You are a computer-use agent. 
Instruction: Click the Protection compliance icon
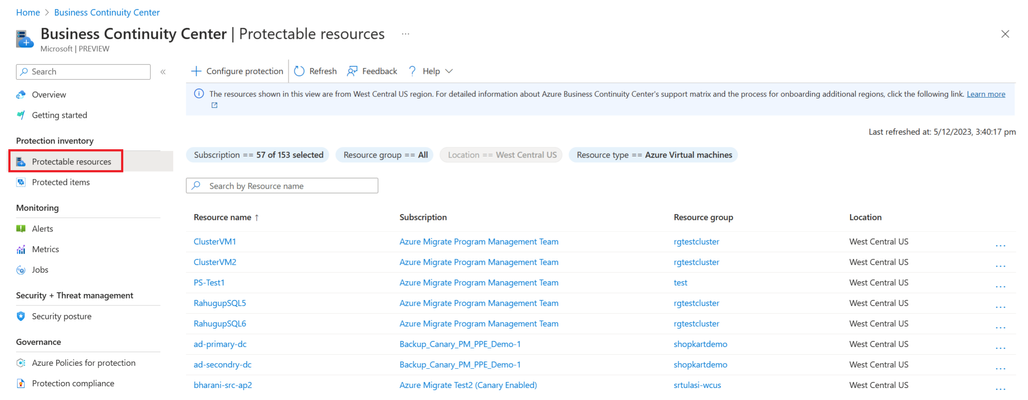click(x=21, y=383)
